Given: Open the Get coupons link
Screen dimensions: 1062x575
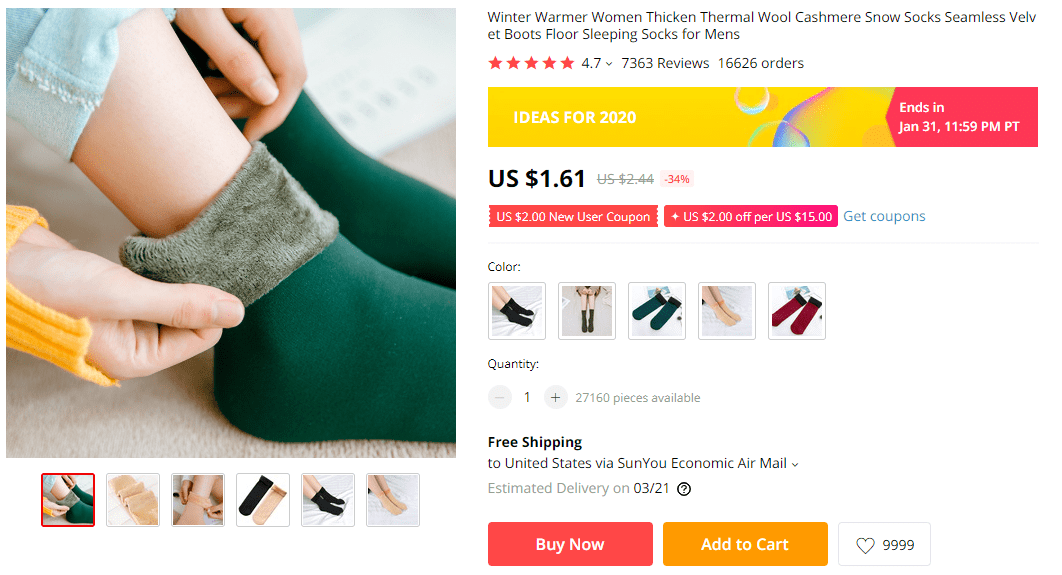Looking at the screenshot, I should [884, 216].
